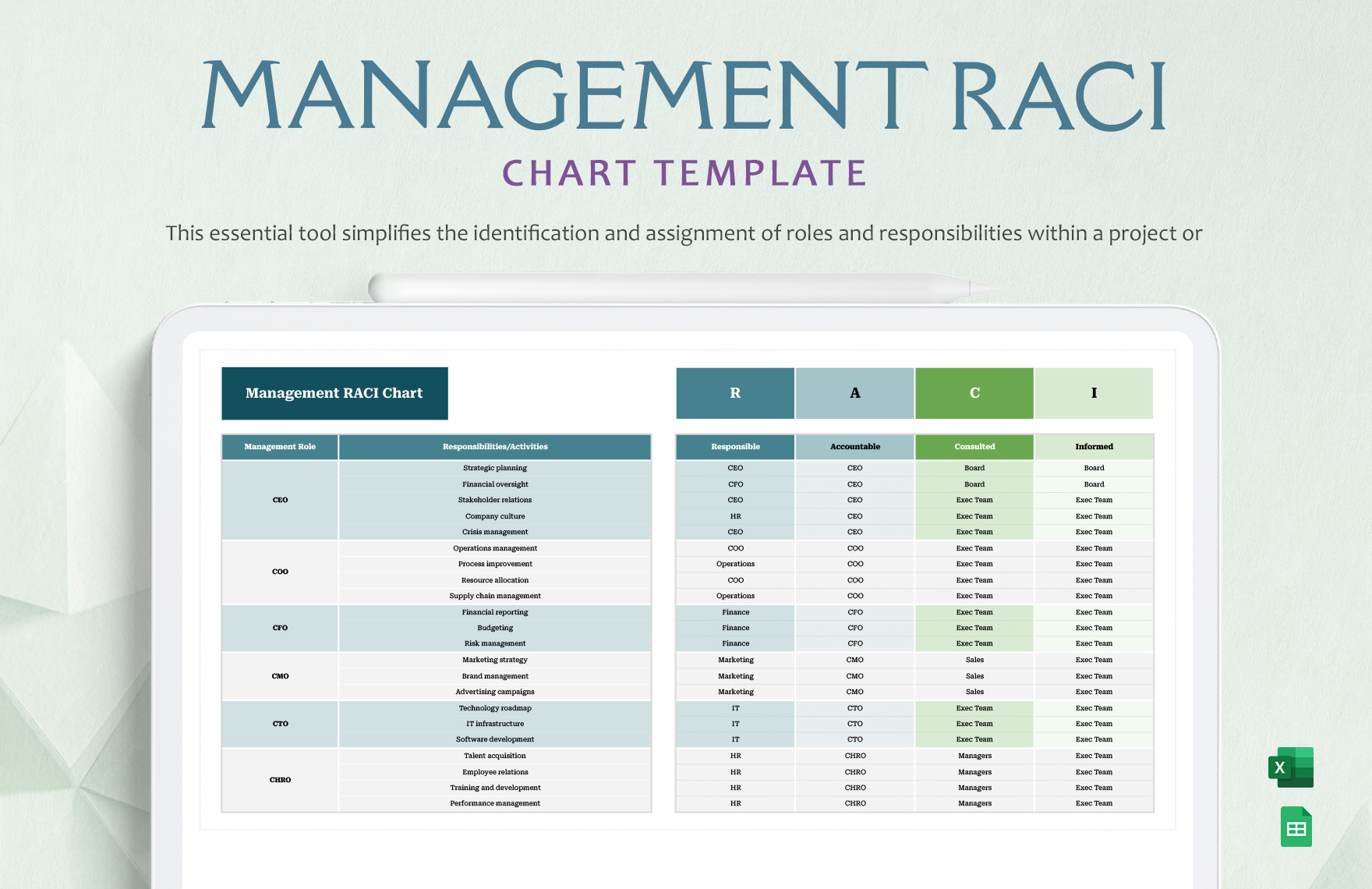Select the I legend header cell
This screenshot has height=889, width=1372.
[x=1094, y=393]
